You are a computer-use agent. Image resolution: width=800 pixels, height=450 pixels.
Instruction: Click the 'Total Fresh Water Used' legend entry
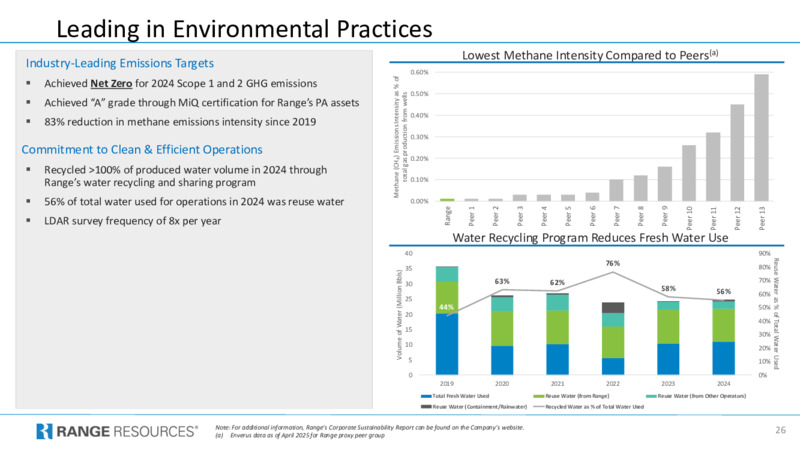(x=455, y=396)
